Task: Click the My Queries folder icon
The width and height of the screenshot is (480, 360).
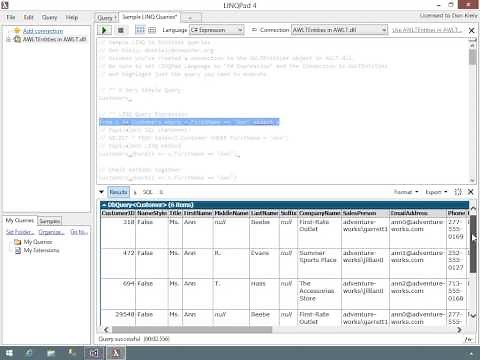Action: pos(18,242)
